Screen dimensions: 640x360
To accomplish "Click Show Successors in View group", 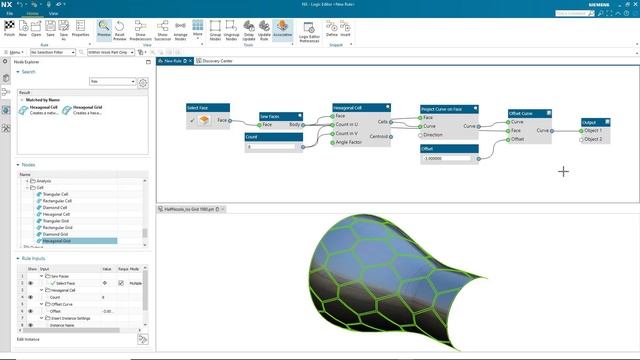I will point(162,30).
